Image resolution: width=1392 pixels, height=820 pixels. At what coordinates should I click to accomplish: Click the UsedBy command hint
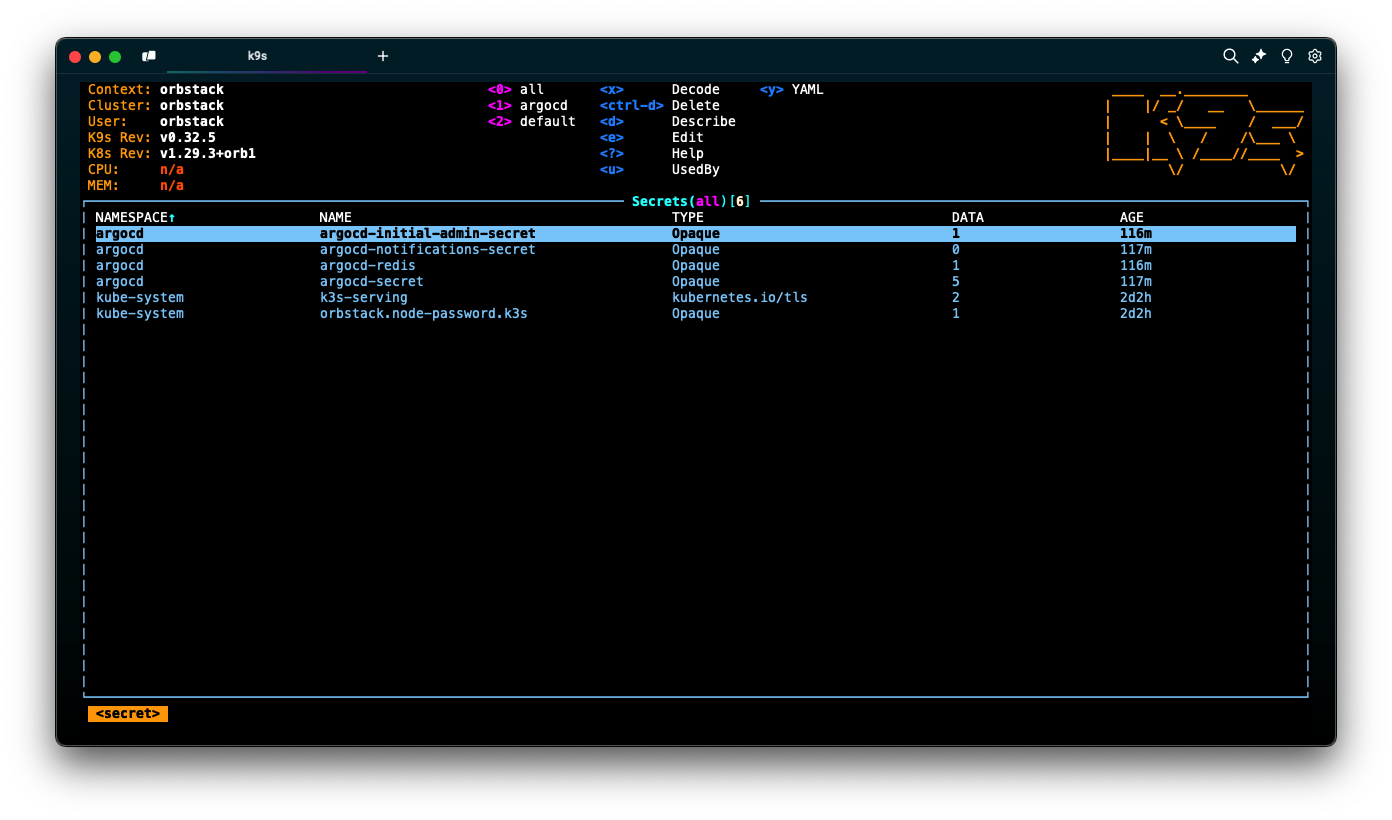[696, 169]
